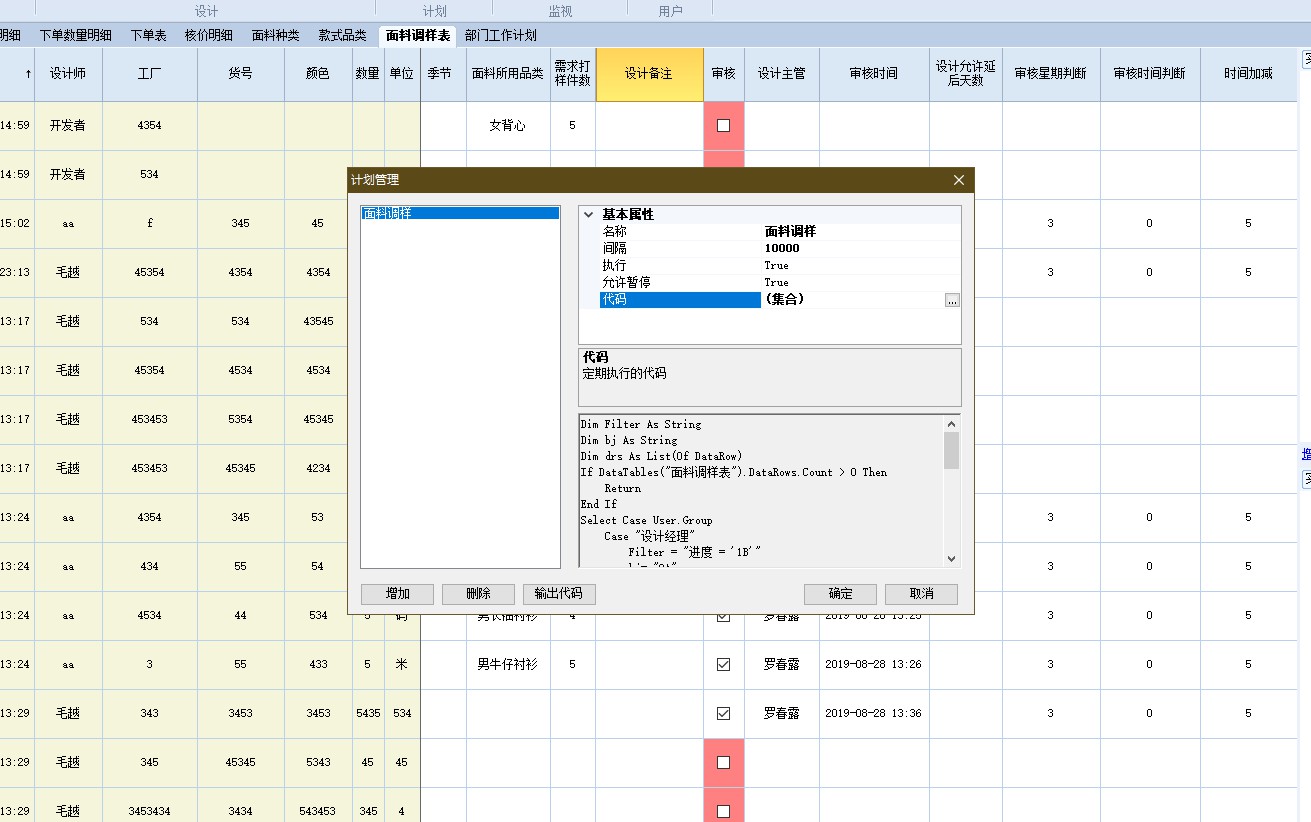Viewport: 1311px width, 822px height.
Task: Click the 颜色 column header
Action: (318, 74)
